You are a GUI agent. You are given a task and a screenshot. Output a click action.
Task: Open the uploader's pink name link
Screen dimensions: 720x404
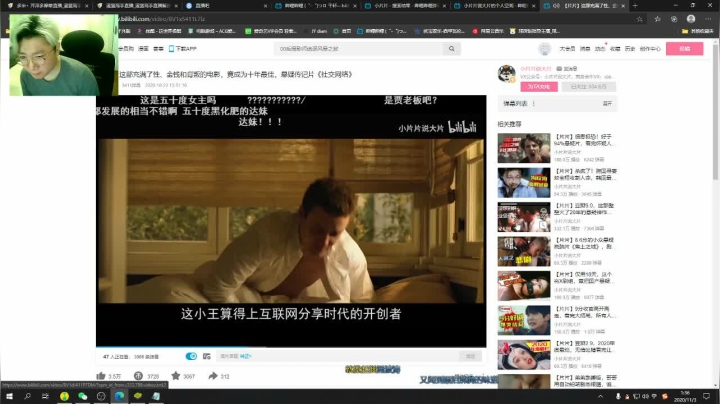tap(535, 69)
